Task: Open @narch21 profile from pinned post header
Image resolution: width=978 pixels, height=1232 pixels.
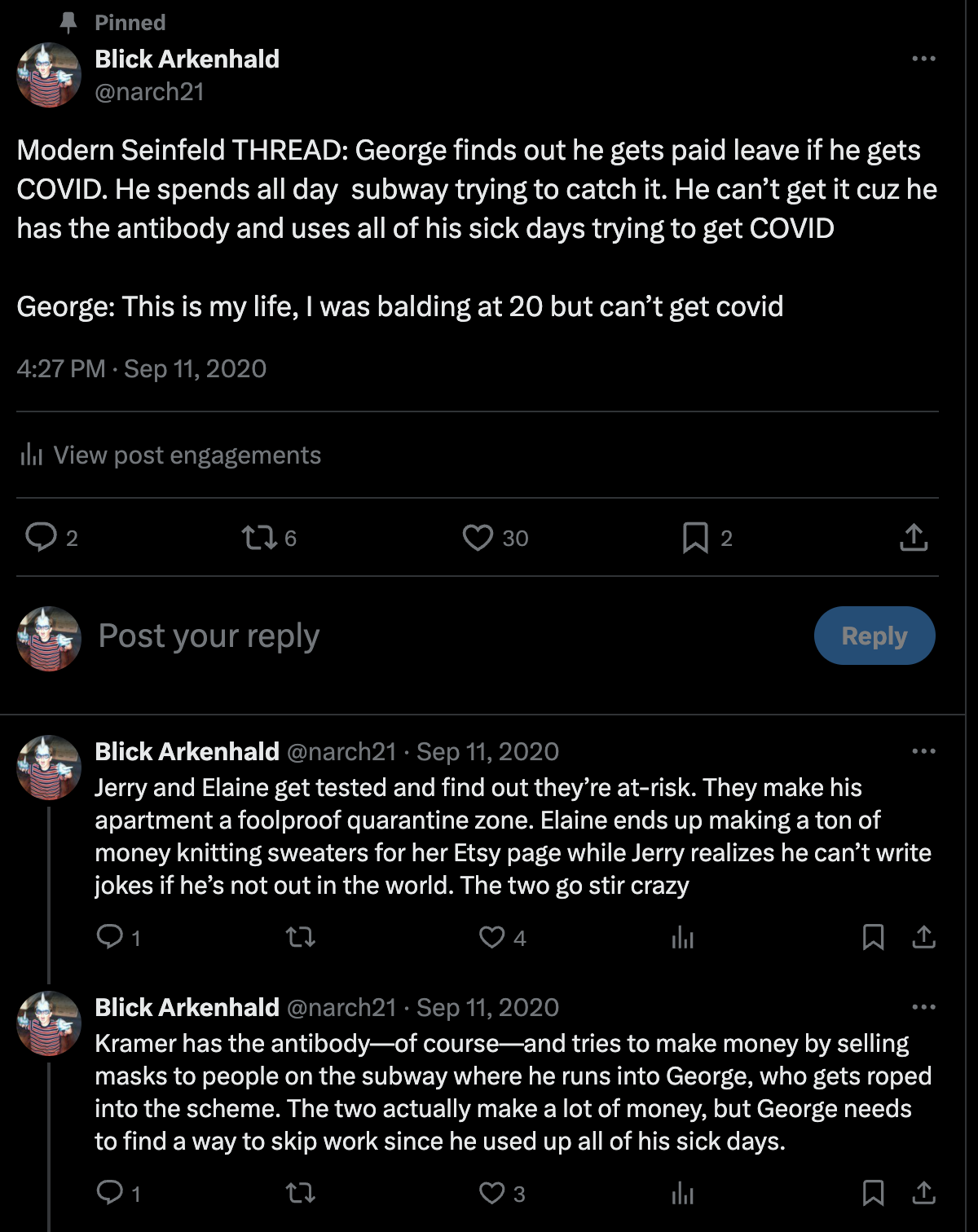Action: pos(149,92)
